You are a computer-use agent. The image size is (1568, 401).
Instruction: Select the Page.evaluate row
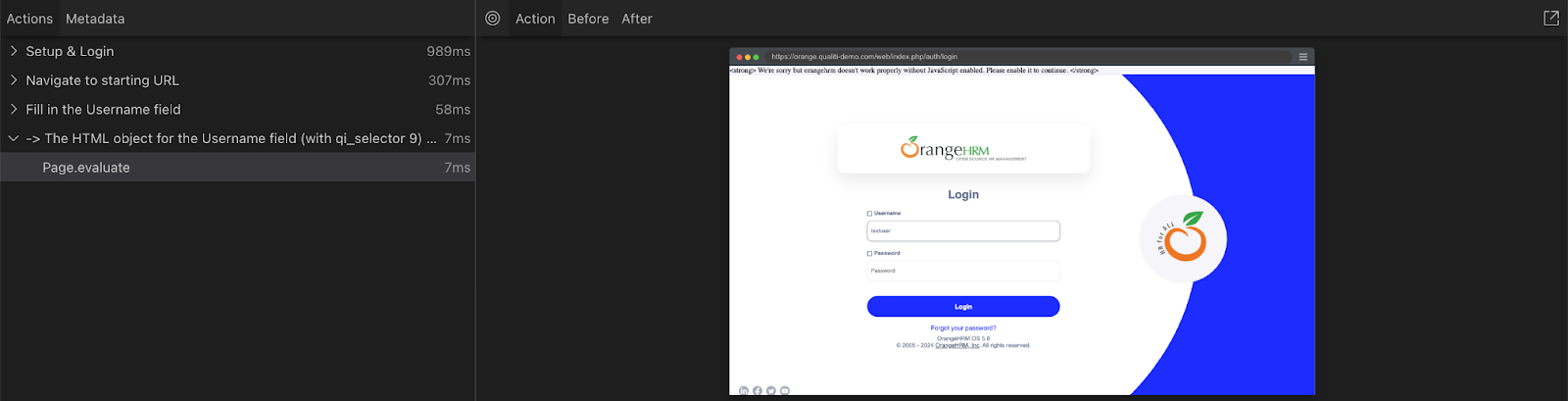point(237,168)
